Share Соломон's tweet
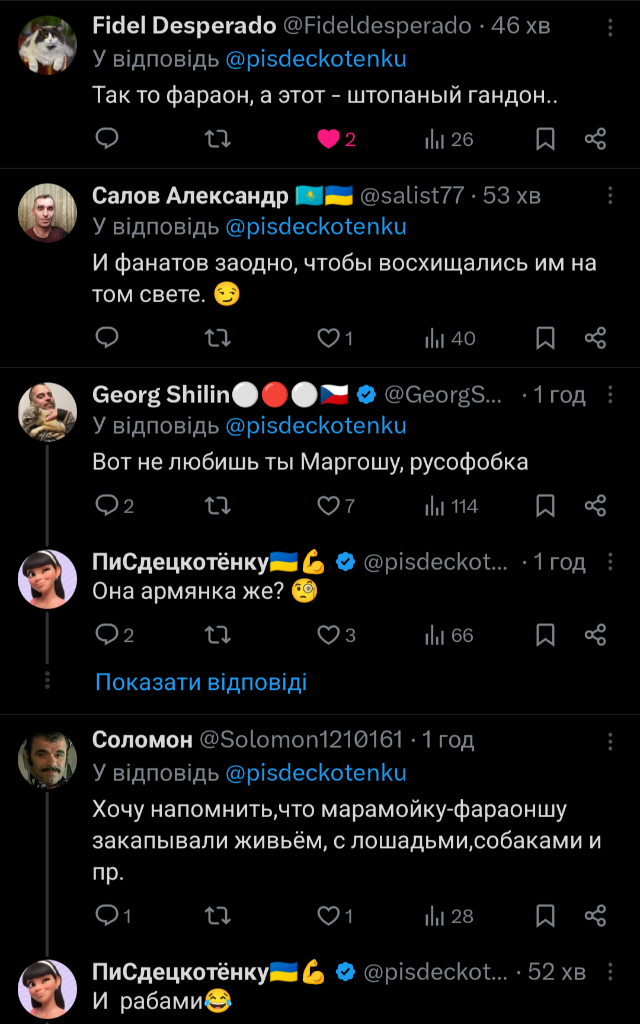The image size is (640, 1024). pos(595,915)
